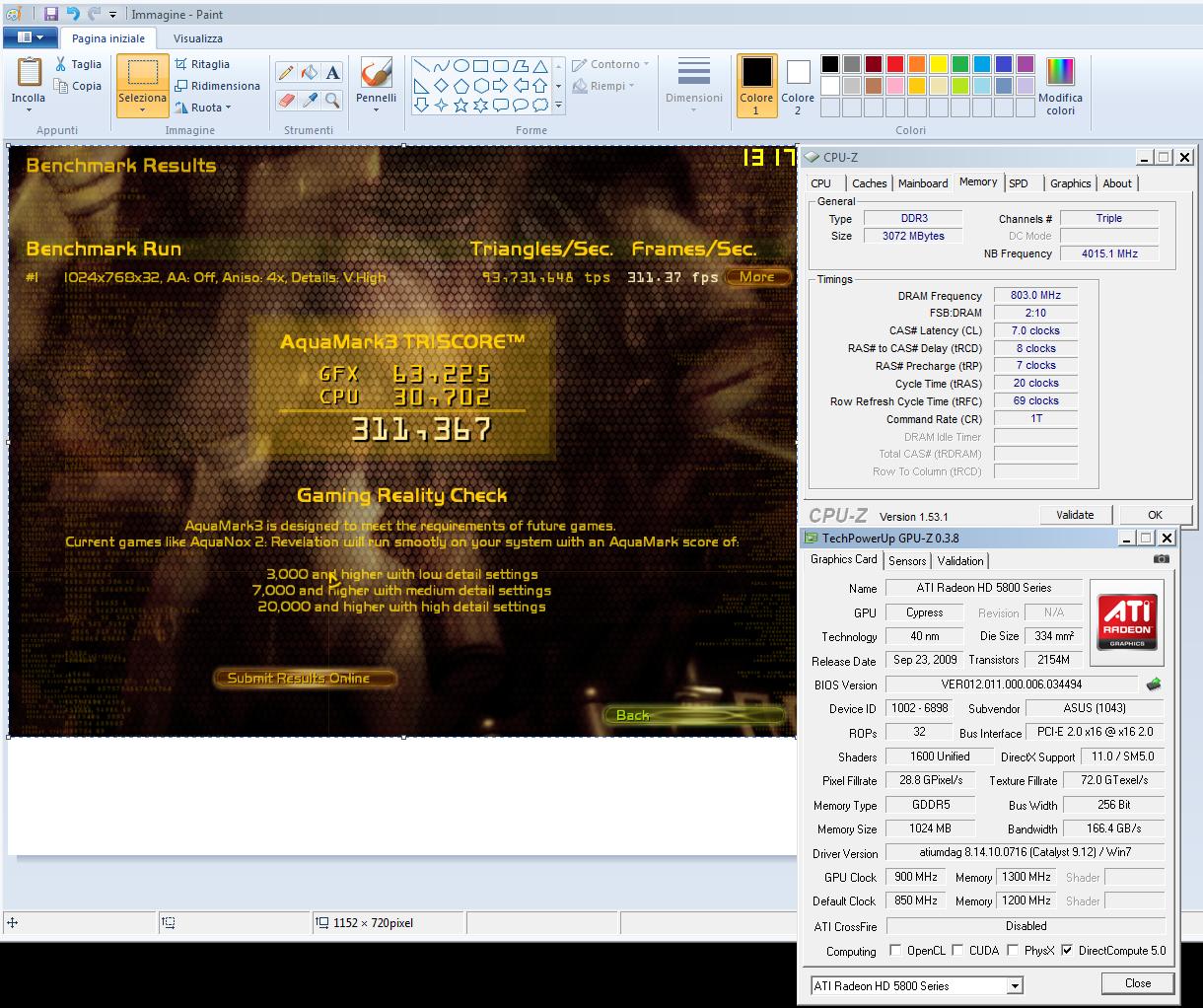The height and width of the screenshot is (1008, 1203).
Task: Click the Copia (copy) icon
Action: click(x=61, y=86)
